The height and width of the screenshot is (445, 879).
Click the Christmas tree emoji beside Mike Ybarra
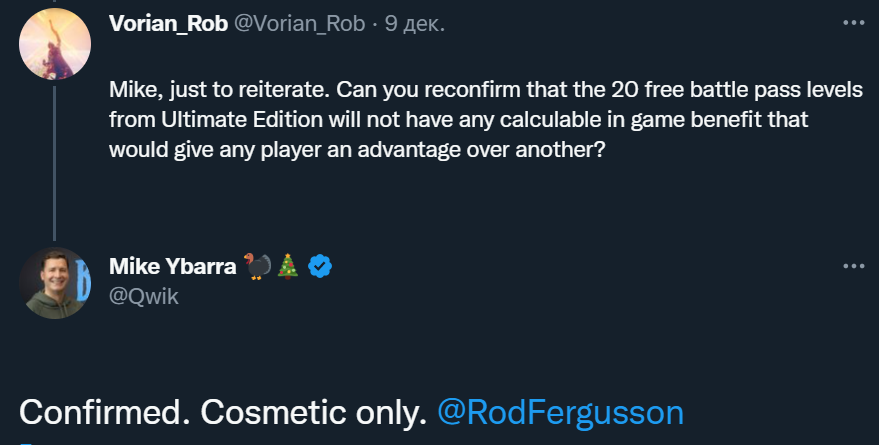288,266
